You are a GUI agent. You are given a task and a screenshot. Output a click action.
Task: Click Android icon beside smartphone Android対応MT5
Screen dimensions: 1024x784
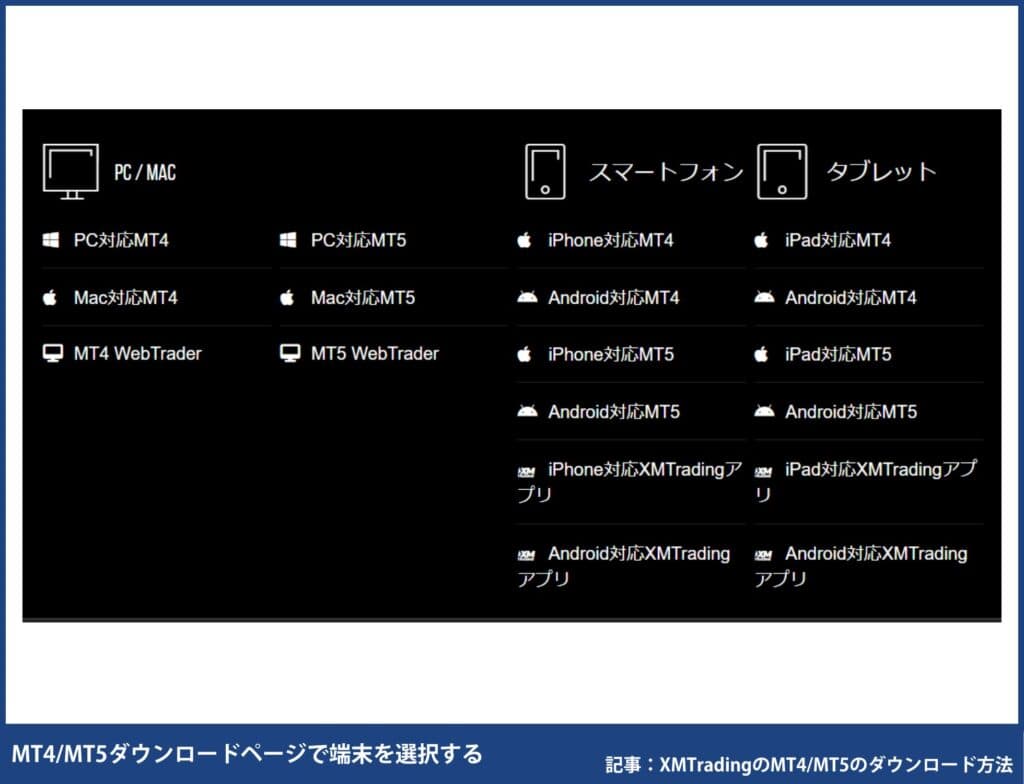point(527,411)
